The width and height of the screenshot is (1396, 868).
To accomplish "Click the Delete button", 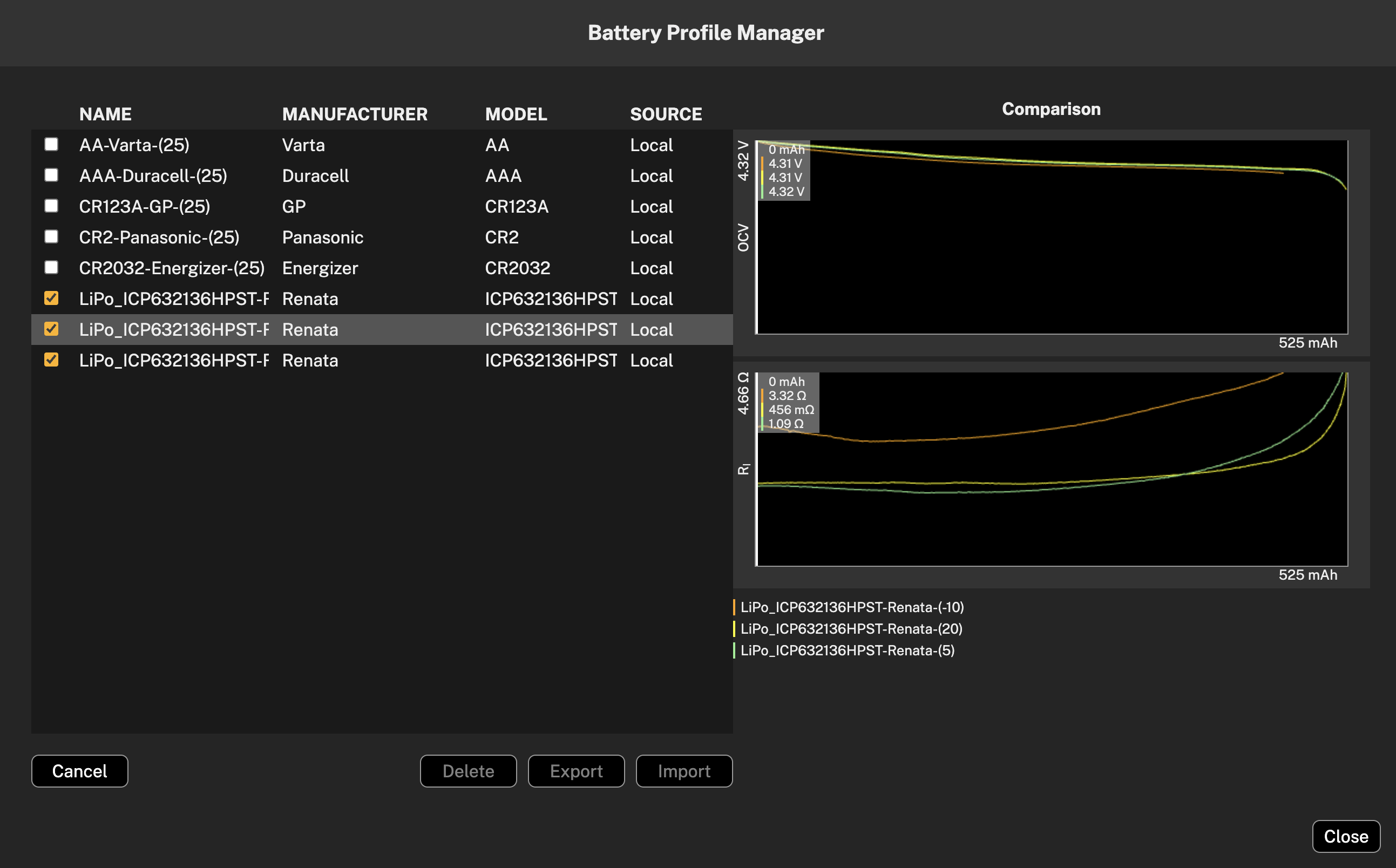I will [x=469, y=771].
